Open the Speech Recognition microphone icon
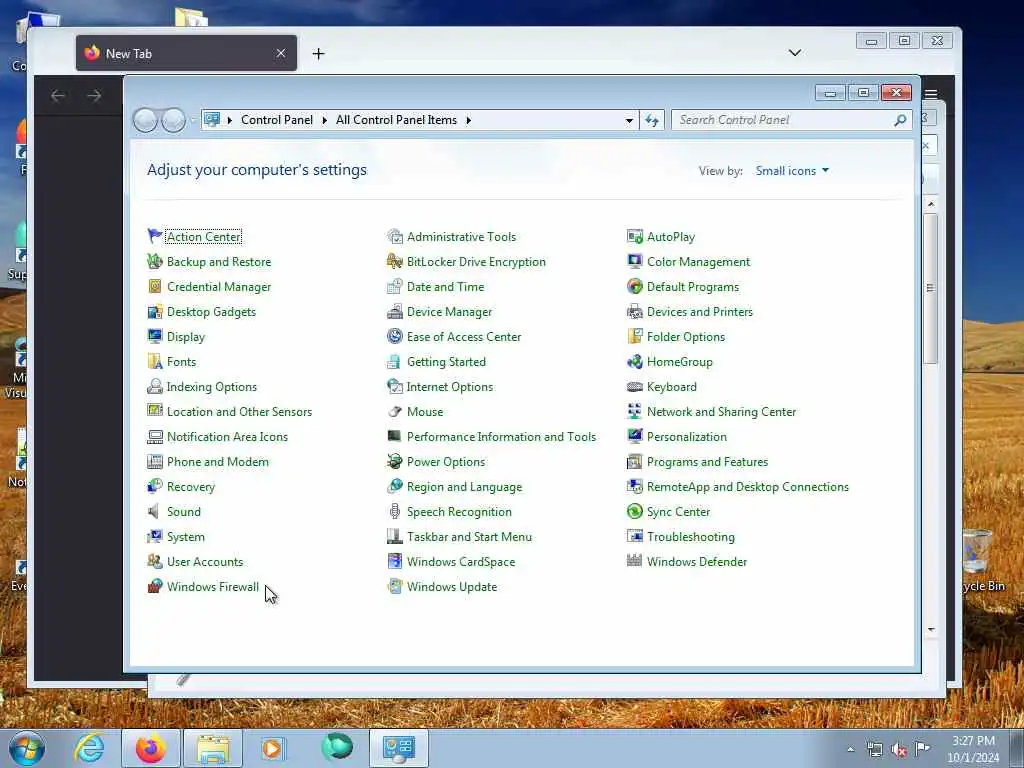1024x768 pixels. click(394, 511)
